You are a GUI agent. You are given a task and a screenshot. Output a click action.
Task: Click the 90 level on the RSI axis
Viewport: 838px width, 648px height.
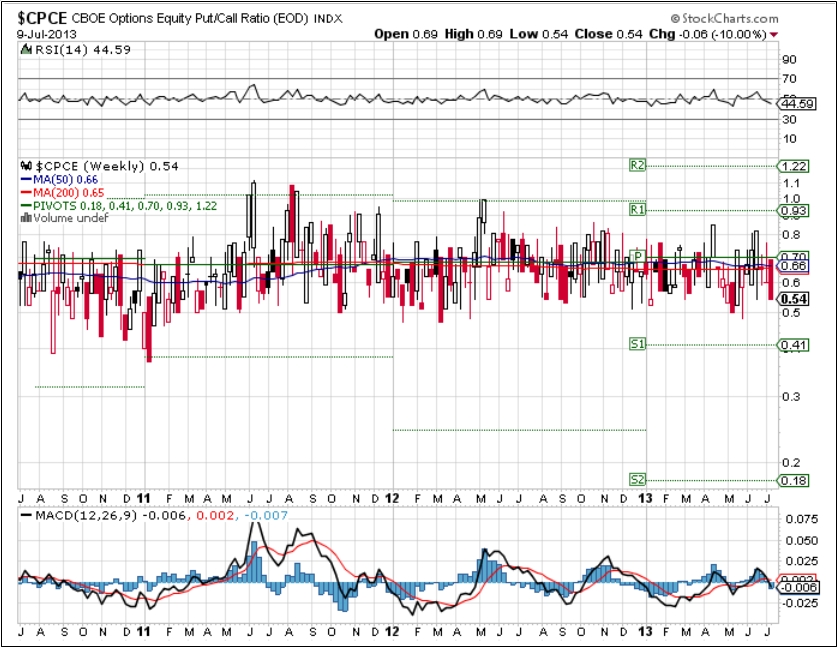[789, 59]
